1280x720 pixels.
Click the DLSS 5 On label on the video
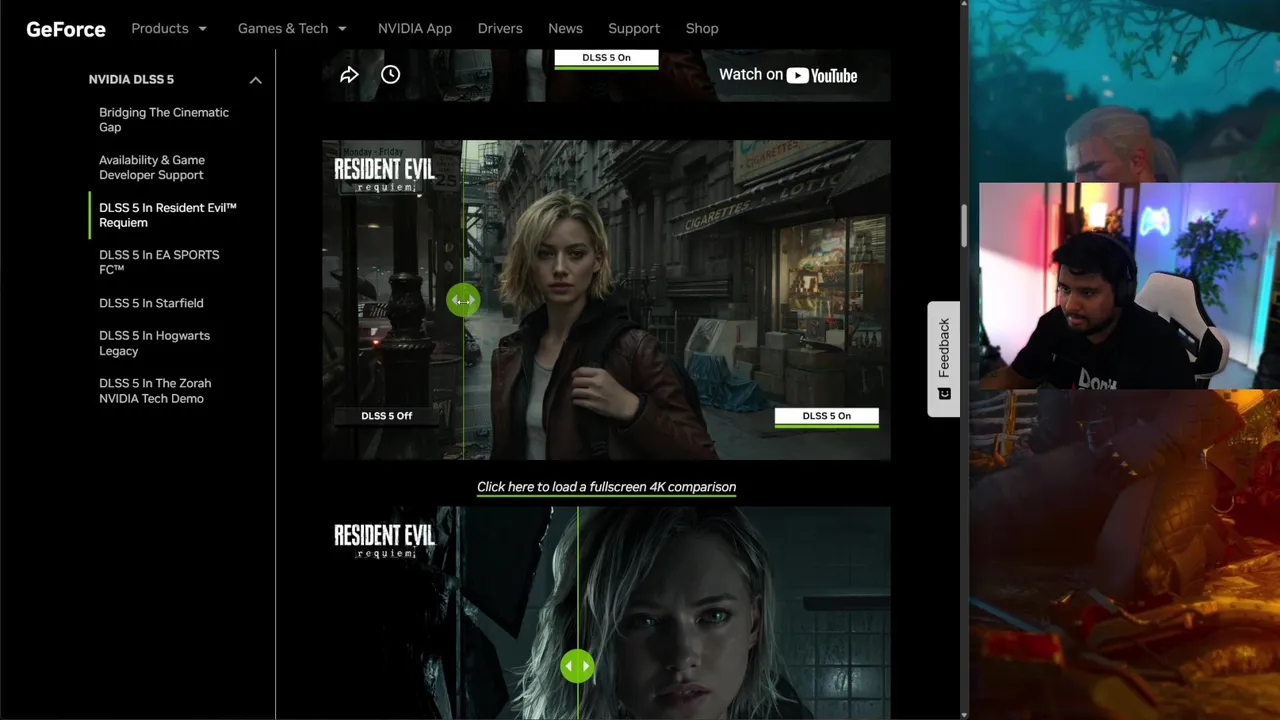pos(606,58)
